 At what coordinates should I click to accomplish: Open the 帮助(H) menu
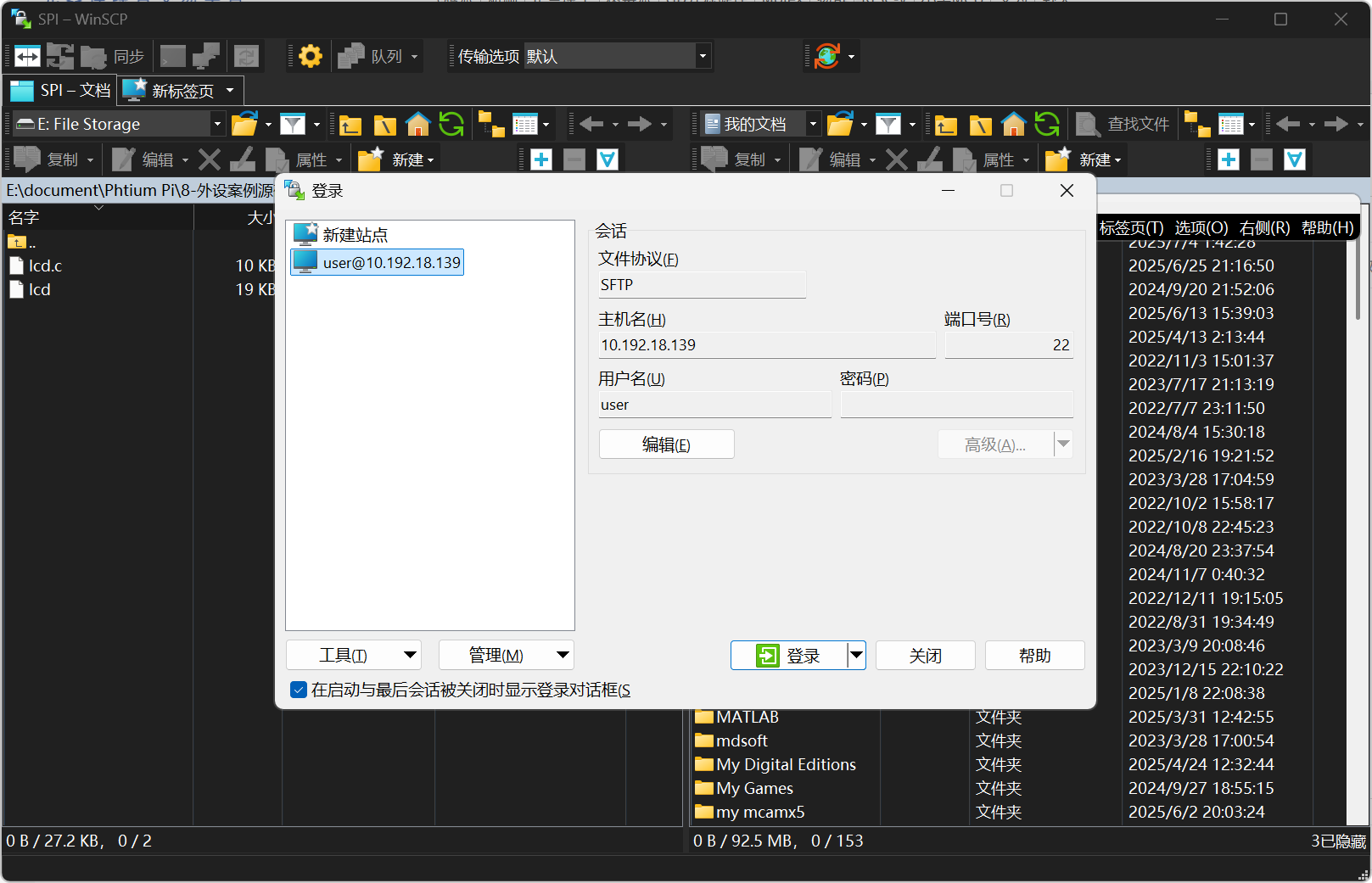coord(1327,227)
